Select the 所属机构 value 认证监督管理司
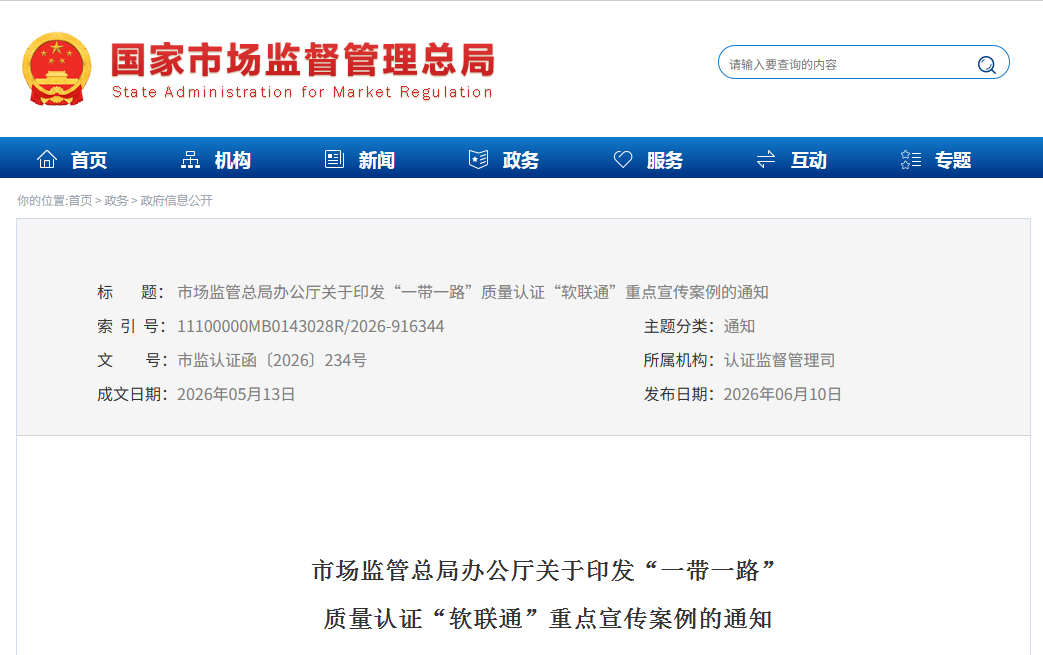This screenshot has width=1043, height=655. pyautogui.click(x=780, y=360)
